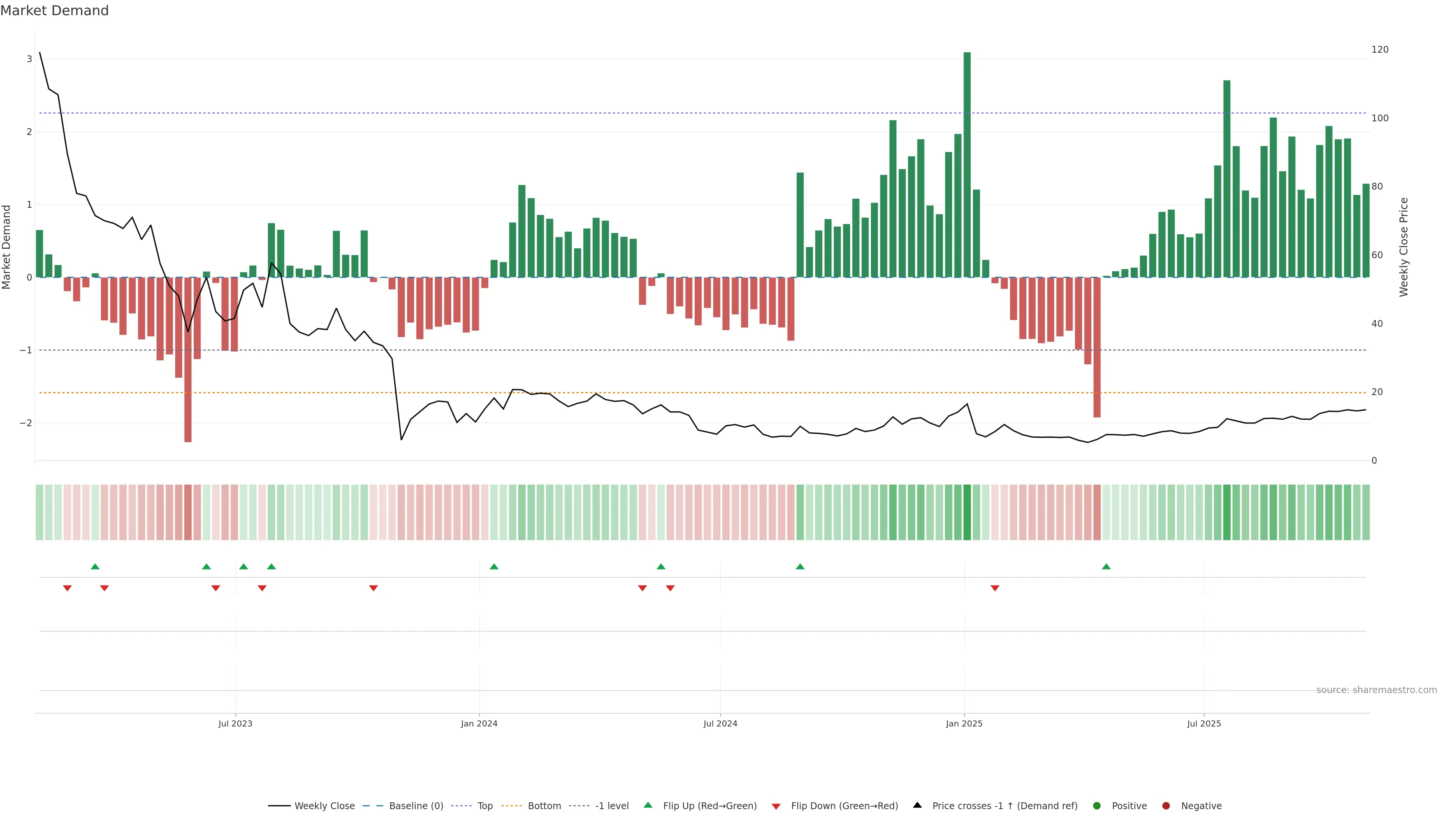The width and height of the screenshot is (1456, 819).
Task: Click flip-up marker just after Jan 2024
Action: pos(494,566)
